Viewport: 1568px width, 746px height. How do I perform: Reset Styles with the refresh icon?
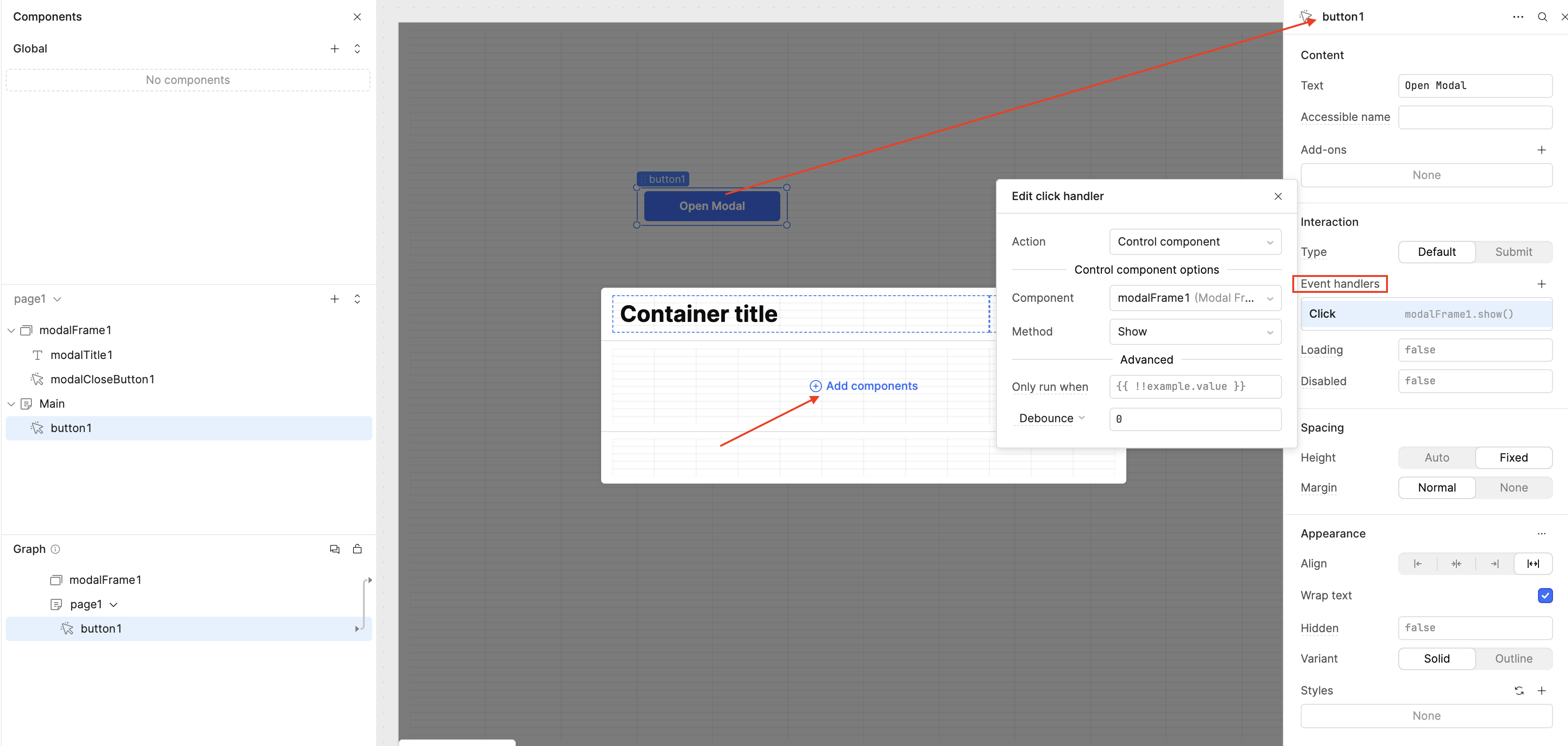(x=1519, y=691)
